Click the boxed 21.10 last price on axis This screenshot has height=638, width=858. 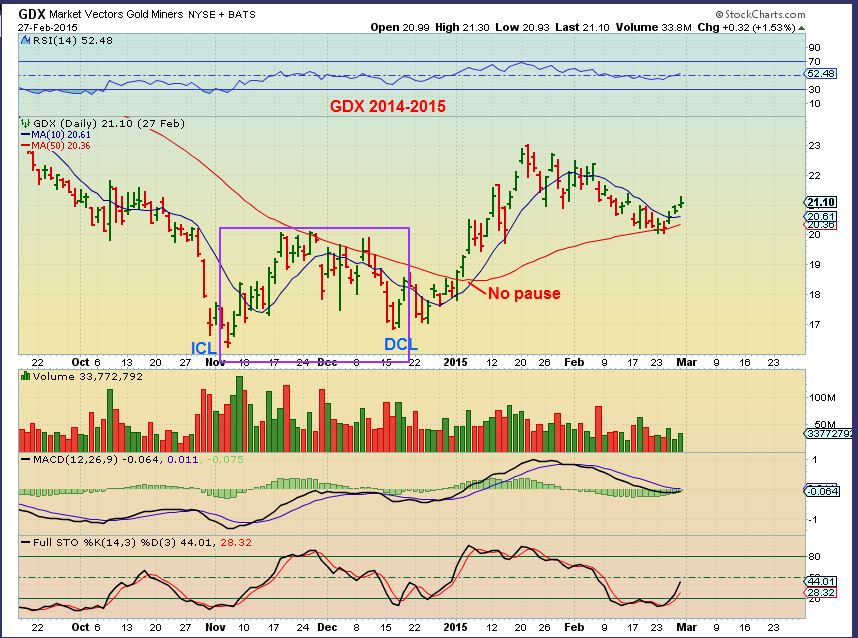tap(821, 202)
